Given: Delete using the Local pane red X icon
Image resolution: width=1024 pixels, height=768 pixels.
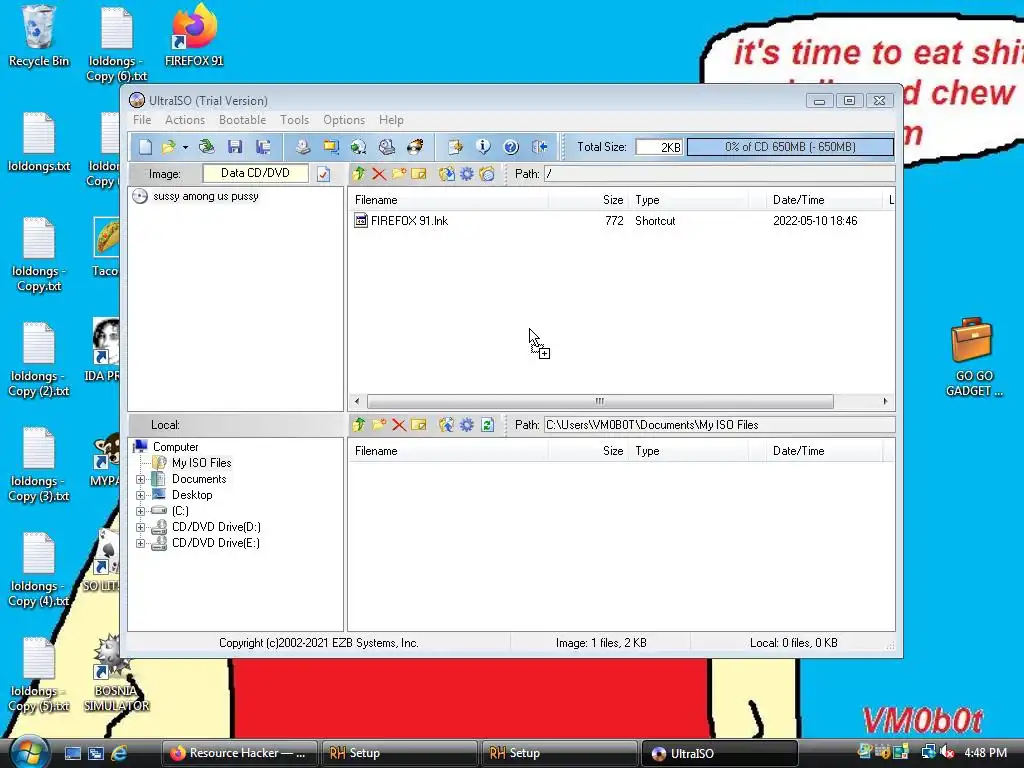Looking at the screenshot, I should coord(399,424).
